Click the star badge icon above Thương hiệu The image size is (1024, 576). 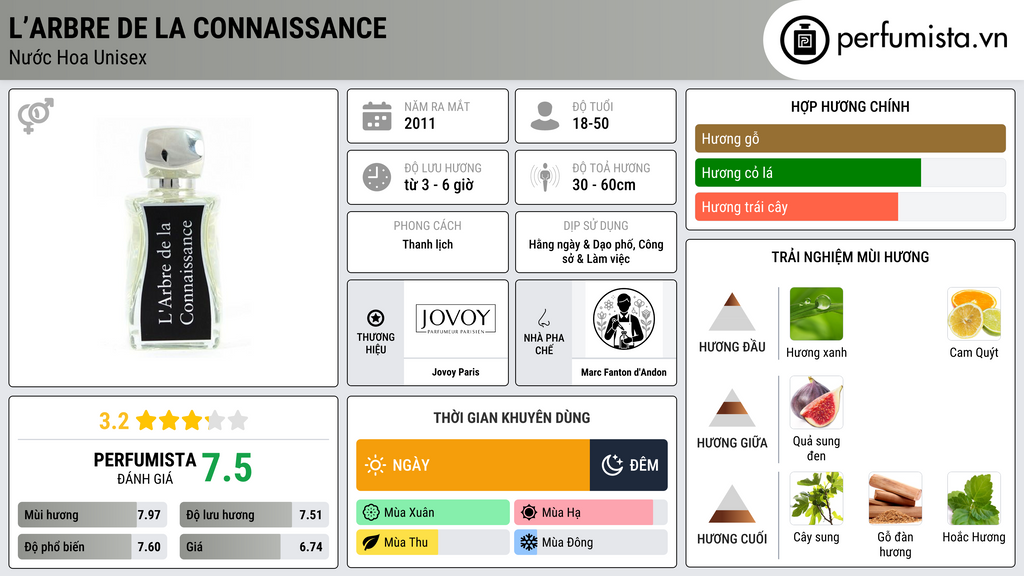pyautogui.click(x=376, y=318)
